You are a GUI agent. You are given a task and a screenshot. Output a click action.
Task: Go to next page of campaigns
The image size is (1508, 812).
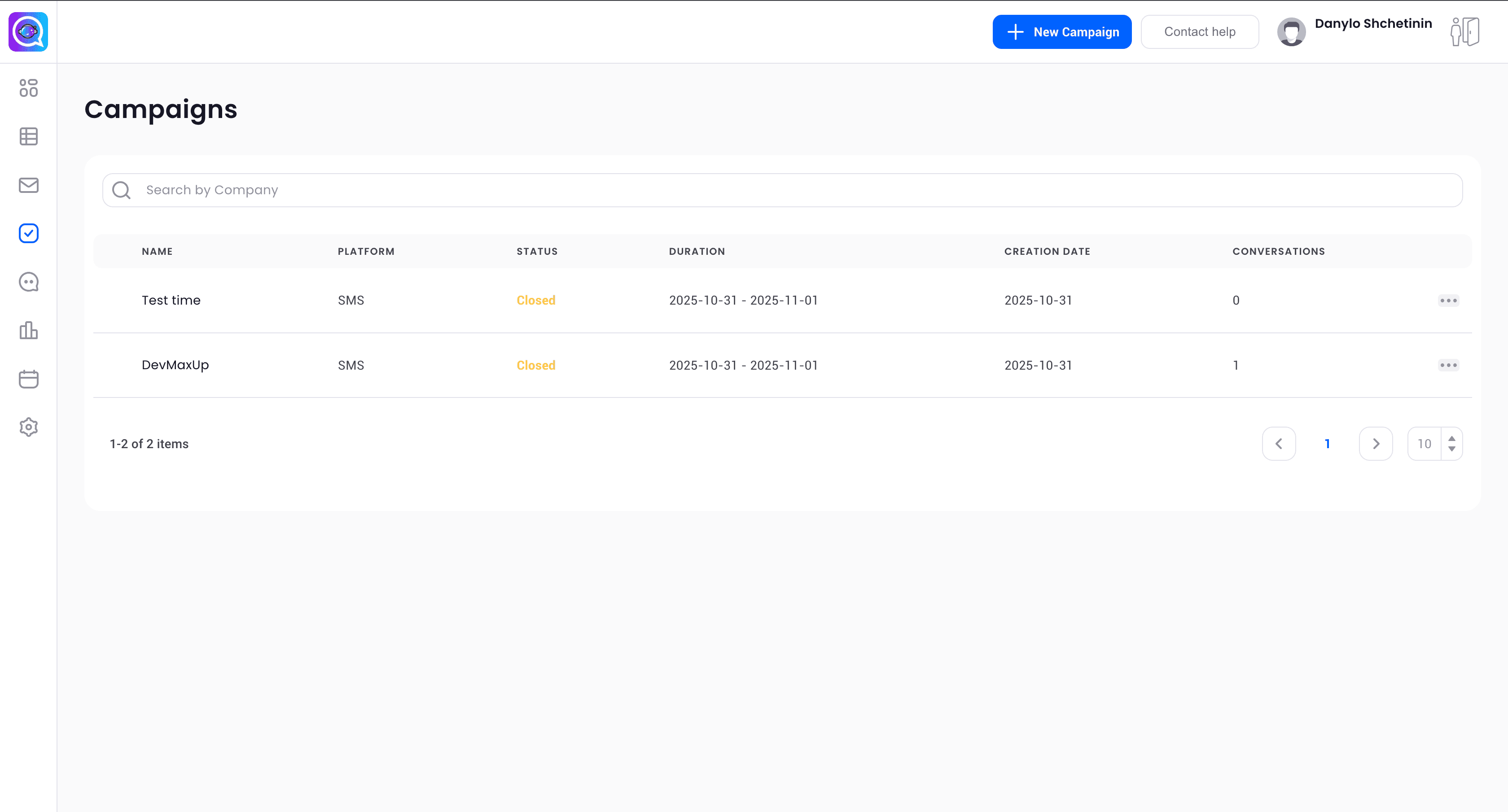(x=1376, y=444)
